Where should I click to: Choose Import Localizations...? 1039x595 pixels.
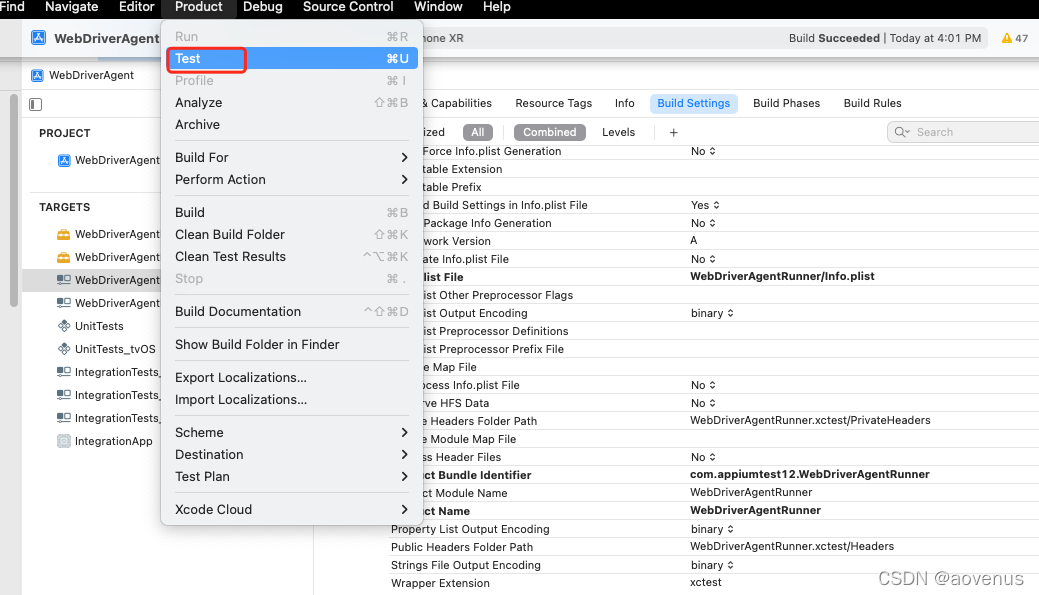click(x=292, y=400)
